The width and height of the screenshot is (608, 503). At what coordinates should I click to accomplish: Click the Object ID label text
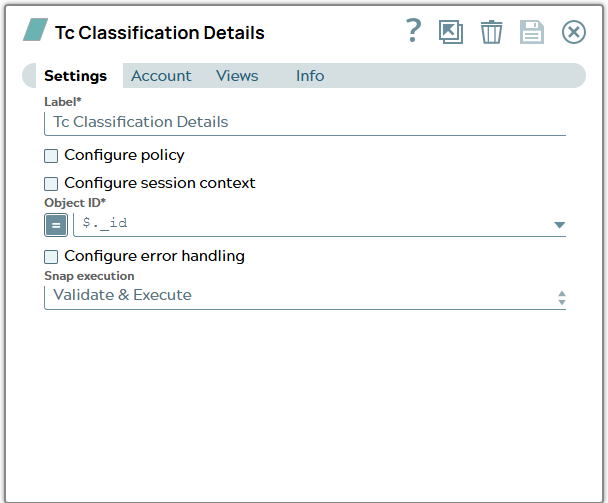75,202
